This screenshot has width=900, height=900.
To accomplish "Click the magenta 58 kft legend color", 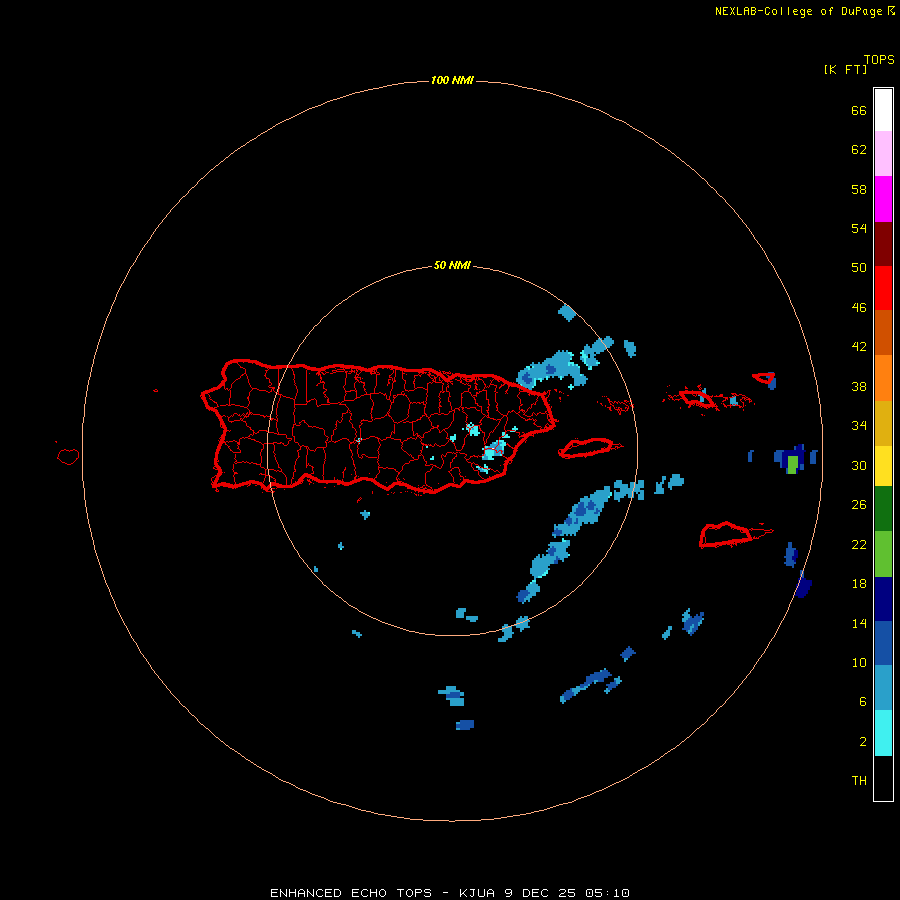I will click(x=883, y=199).
